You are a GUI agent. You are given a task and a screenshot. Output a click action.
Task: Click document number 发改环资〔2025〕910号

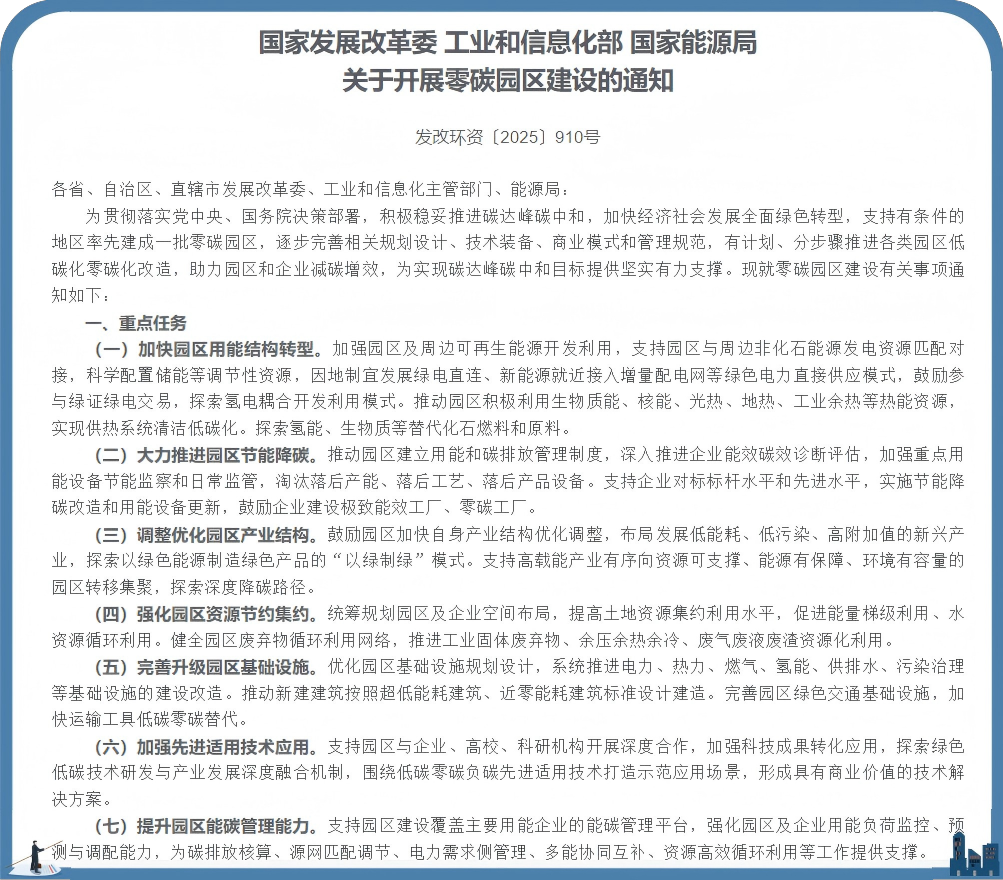point(507,137)
